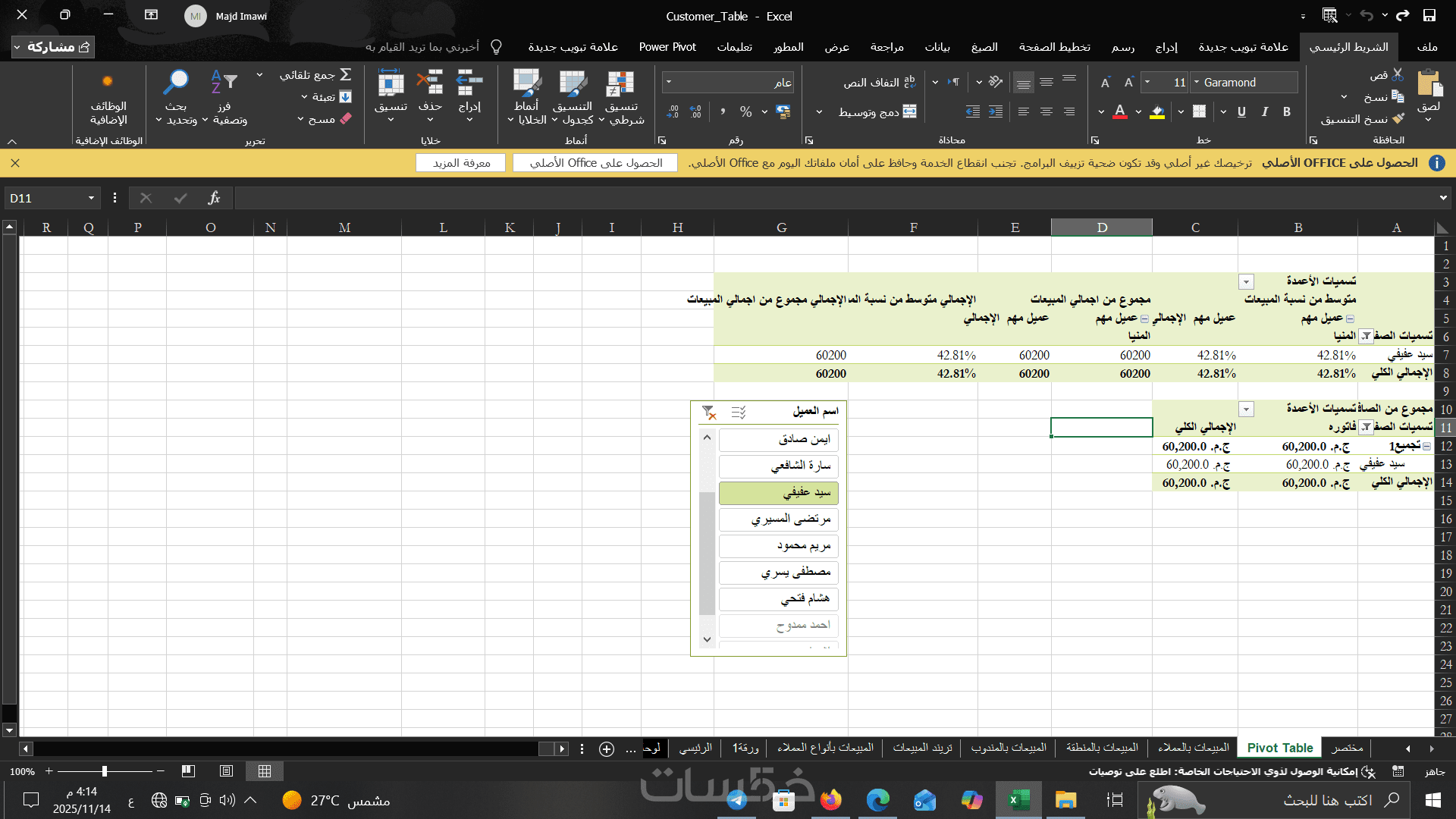Click the الحصول على Office الأصلي button
This screenshot has height=819, width=1456.
point(595,163)
